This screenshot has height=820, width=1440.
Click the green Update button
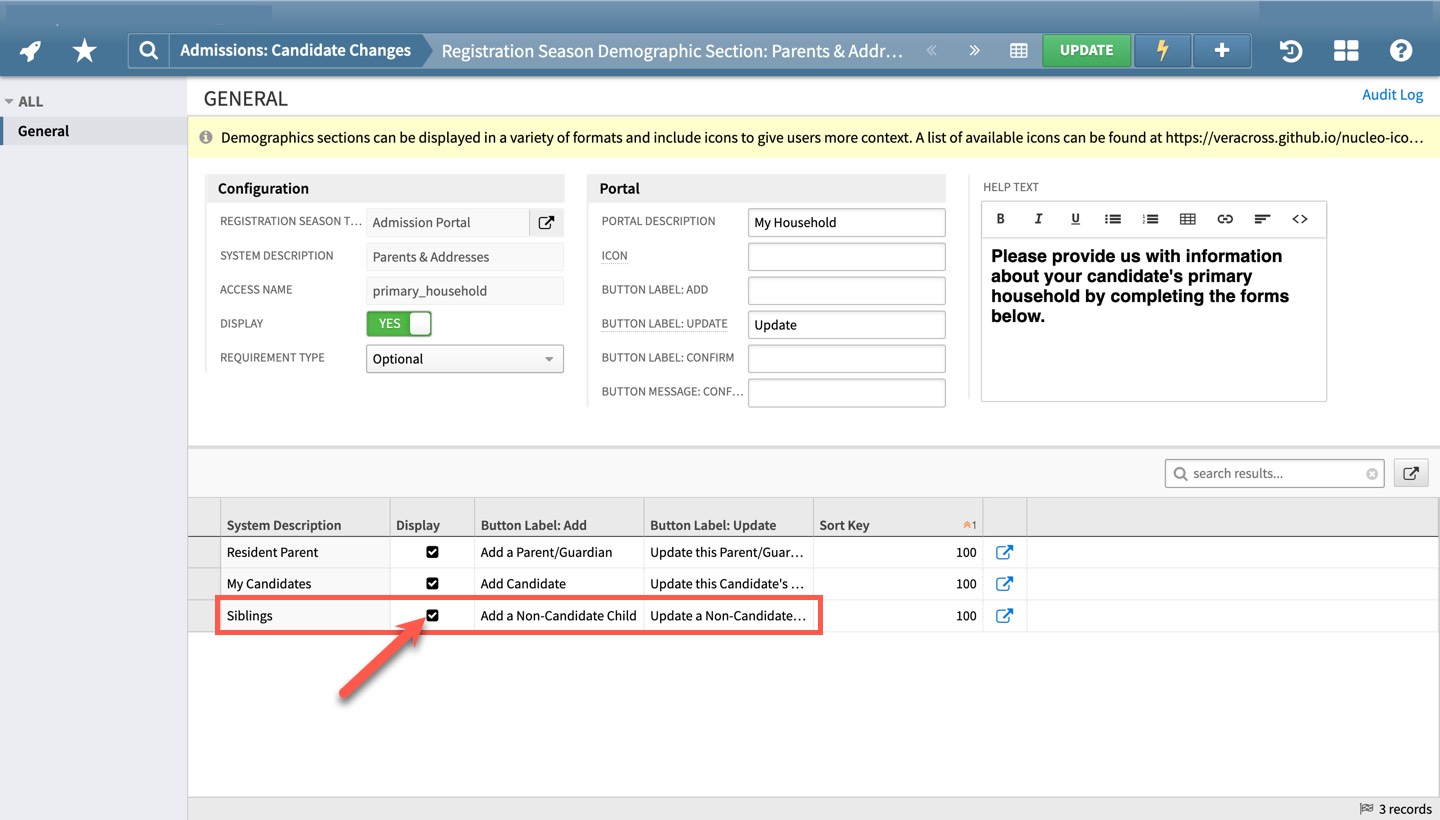(x=1086, y=51)
